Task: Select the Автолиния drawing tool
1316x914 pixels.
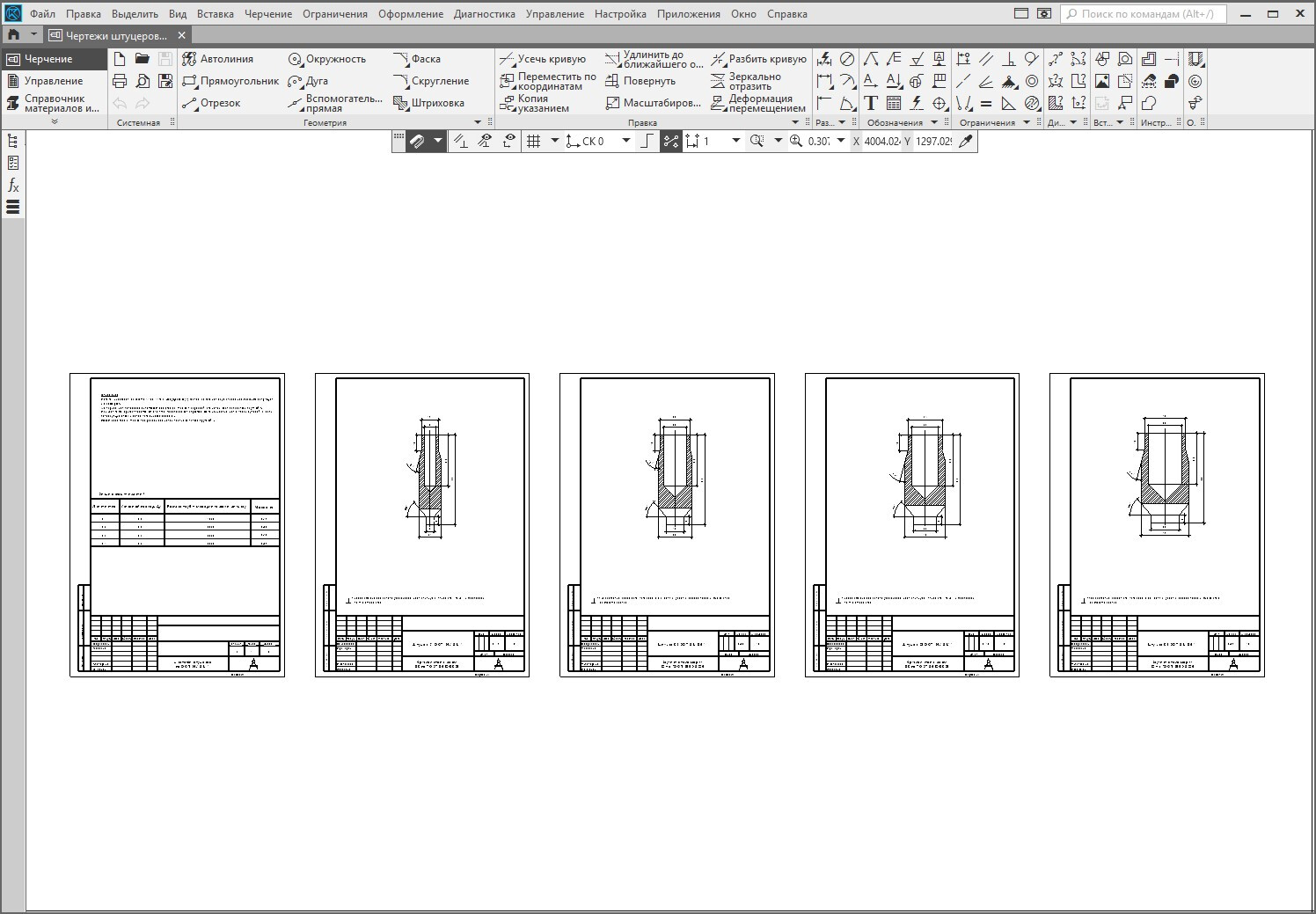Action: (x=217, y=59)
